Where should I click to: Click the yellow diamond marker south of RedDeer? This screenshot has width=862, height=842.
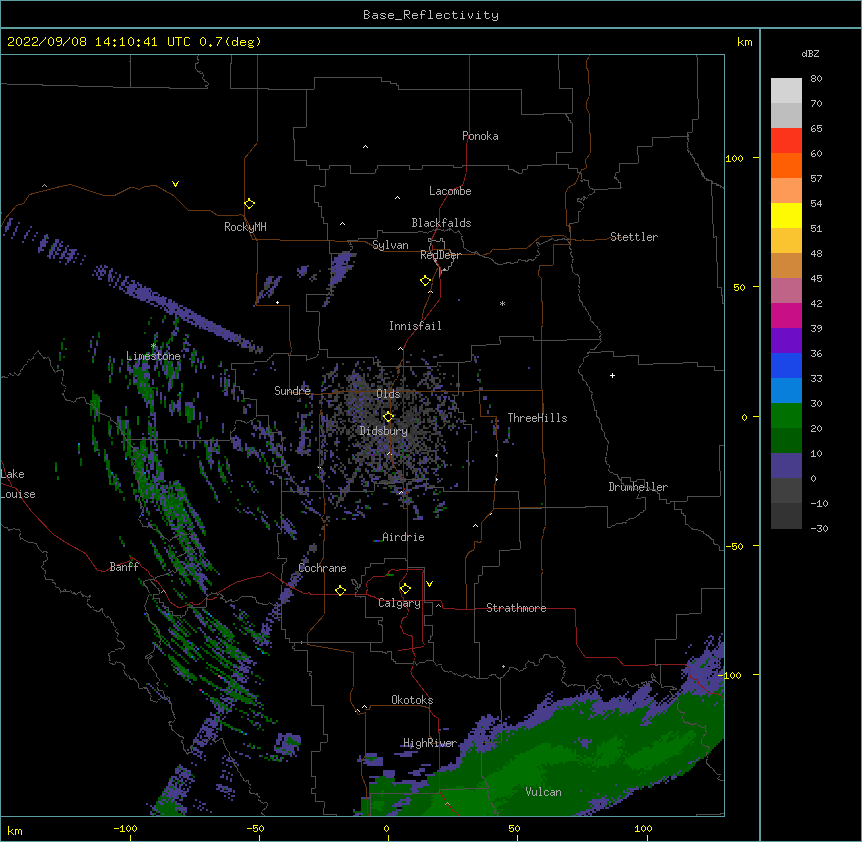click(426, 281)
